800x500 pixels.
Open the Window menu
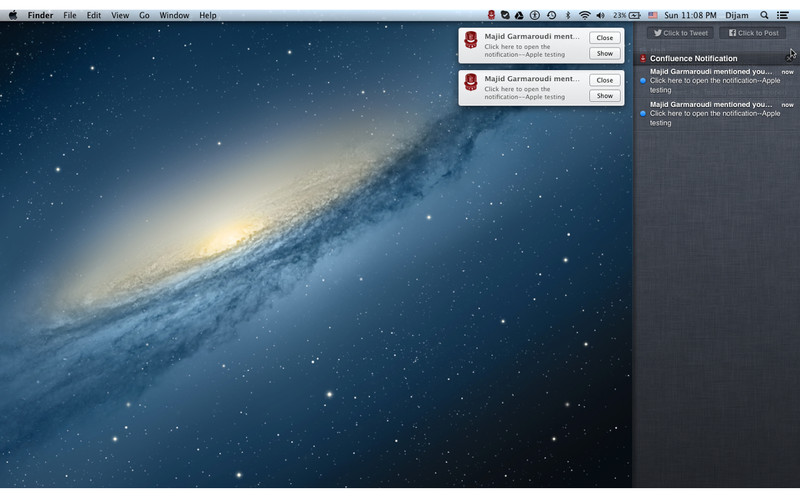click(174, 15)
